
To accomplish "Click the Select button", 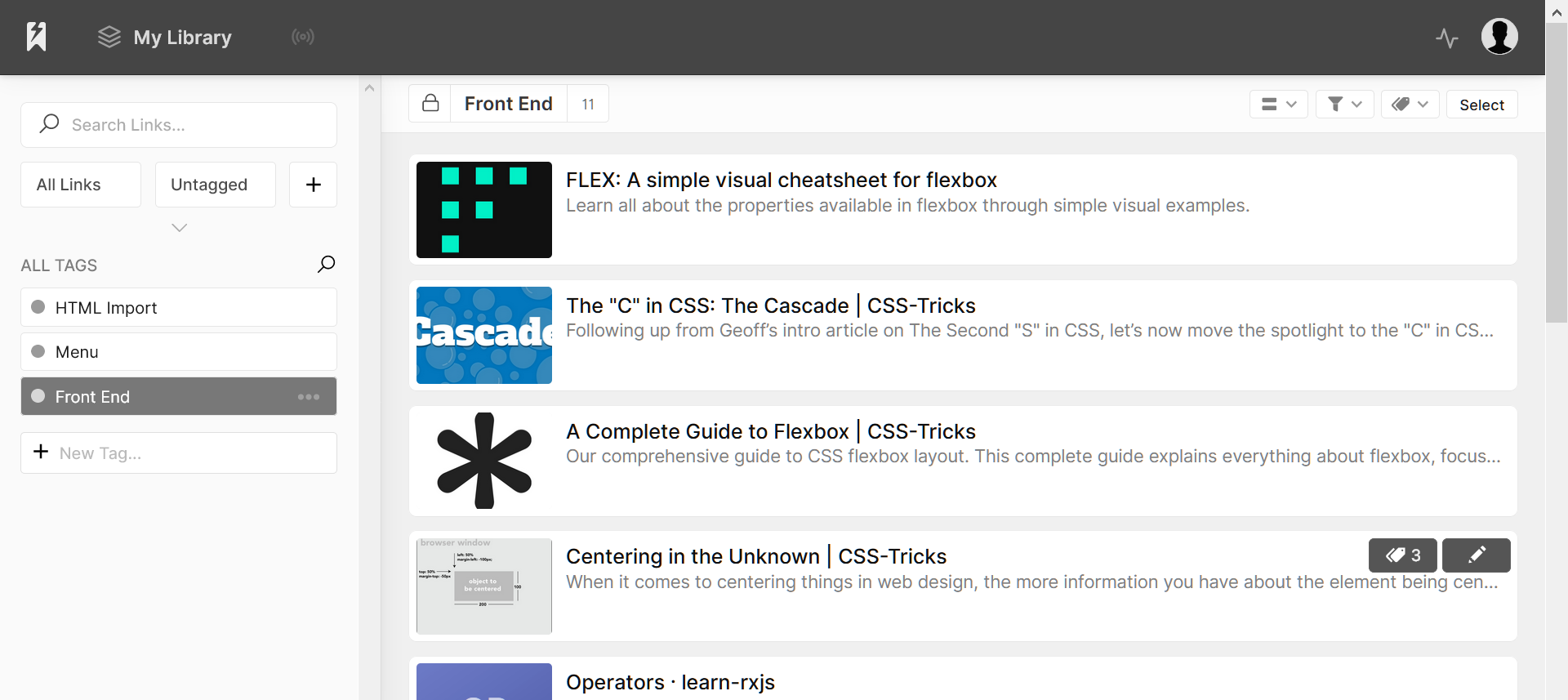I will tap(1481, 105).
